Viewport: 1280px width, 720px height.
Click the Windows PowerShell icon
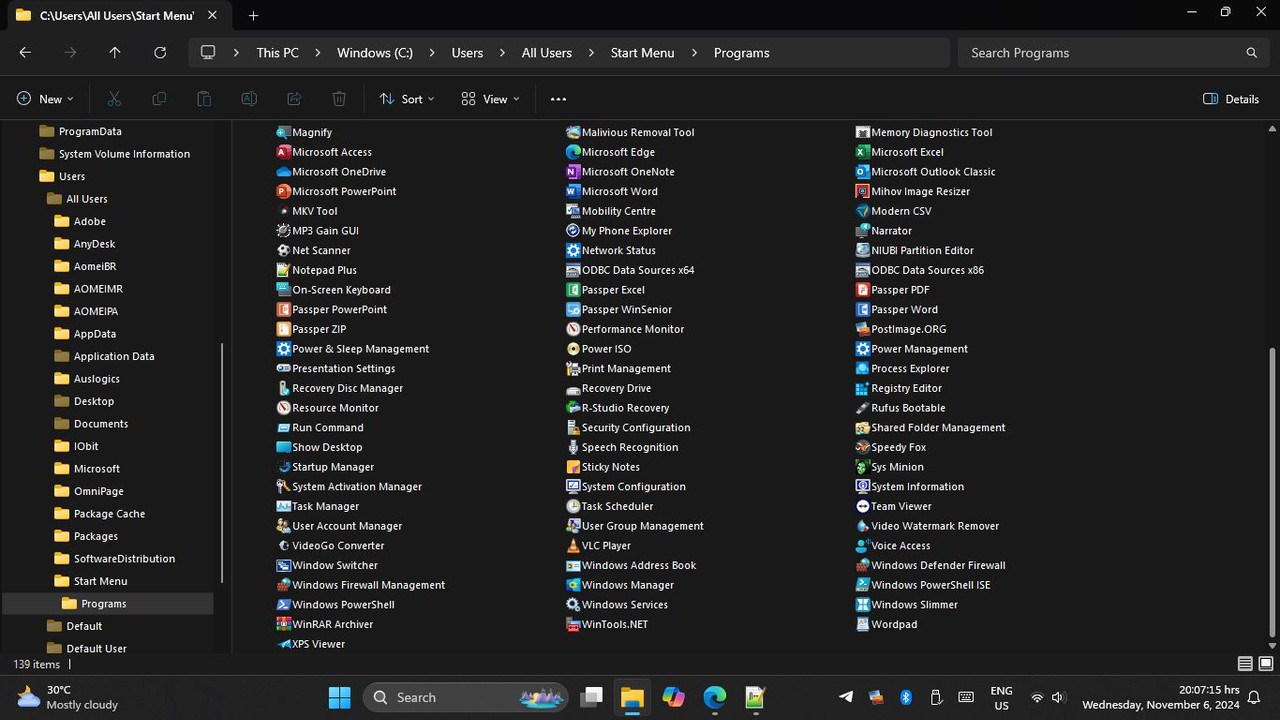[284, 605]
